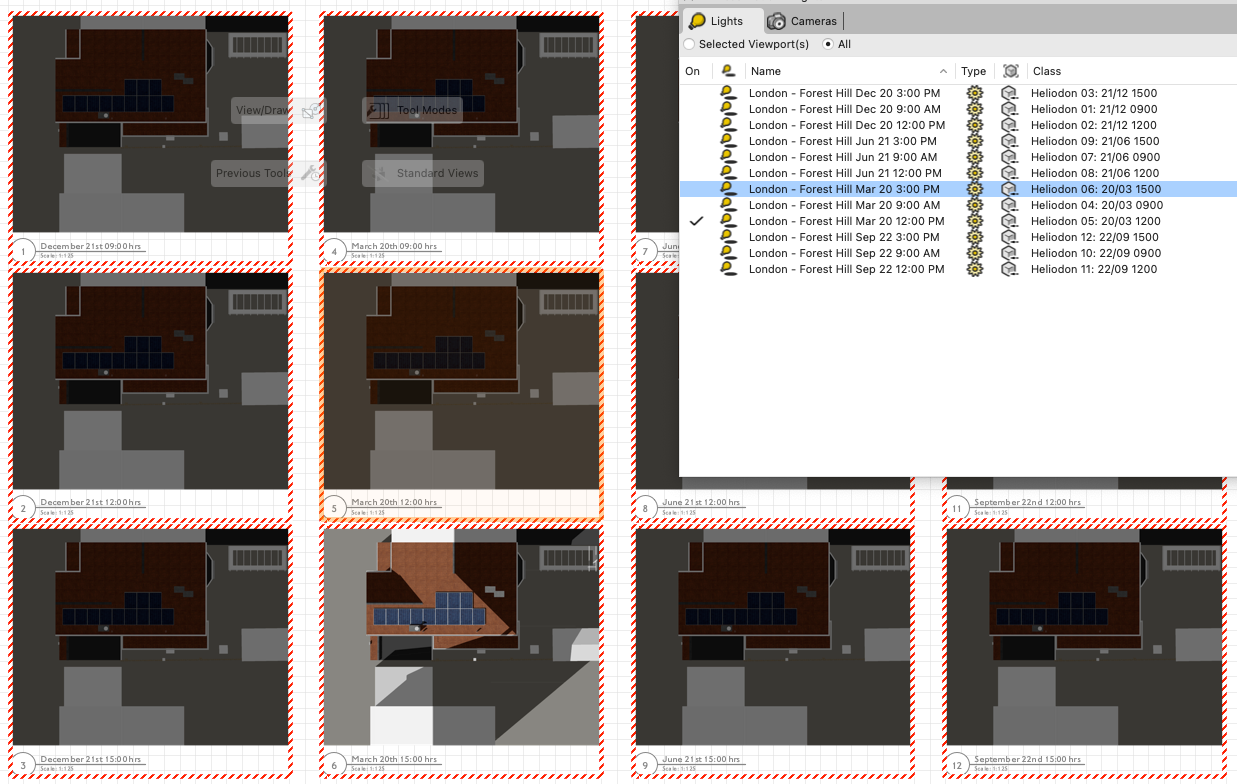Turn off the Mar 20 12:00 PM light checkmark
The image size is (1237, 784).
(697, 221)
